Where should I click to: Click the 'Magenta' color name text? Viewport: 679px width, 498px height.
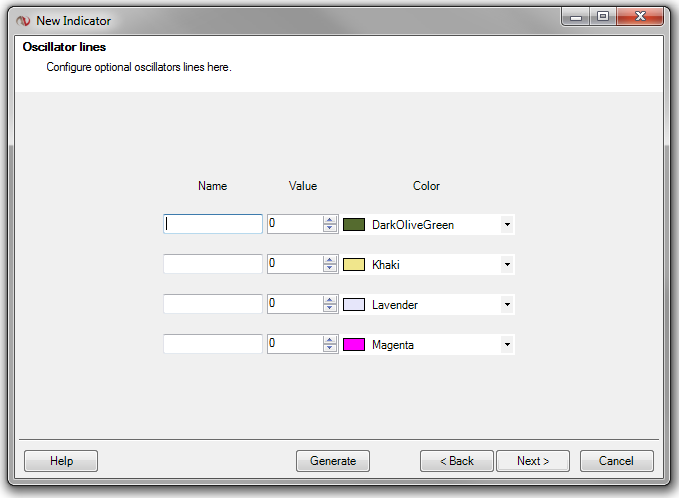click(393, 345)
